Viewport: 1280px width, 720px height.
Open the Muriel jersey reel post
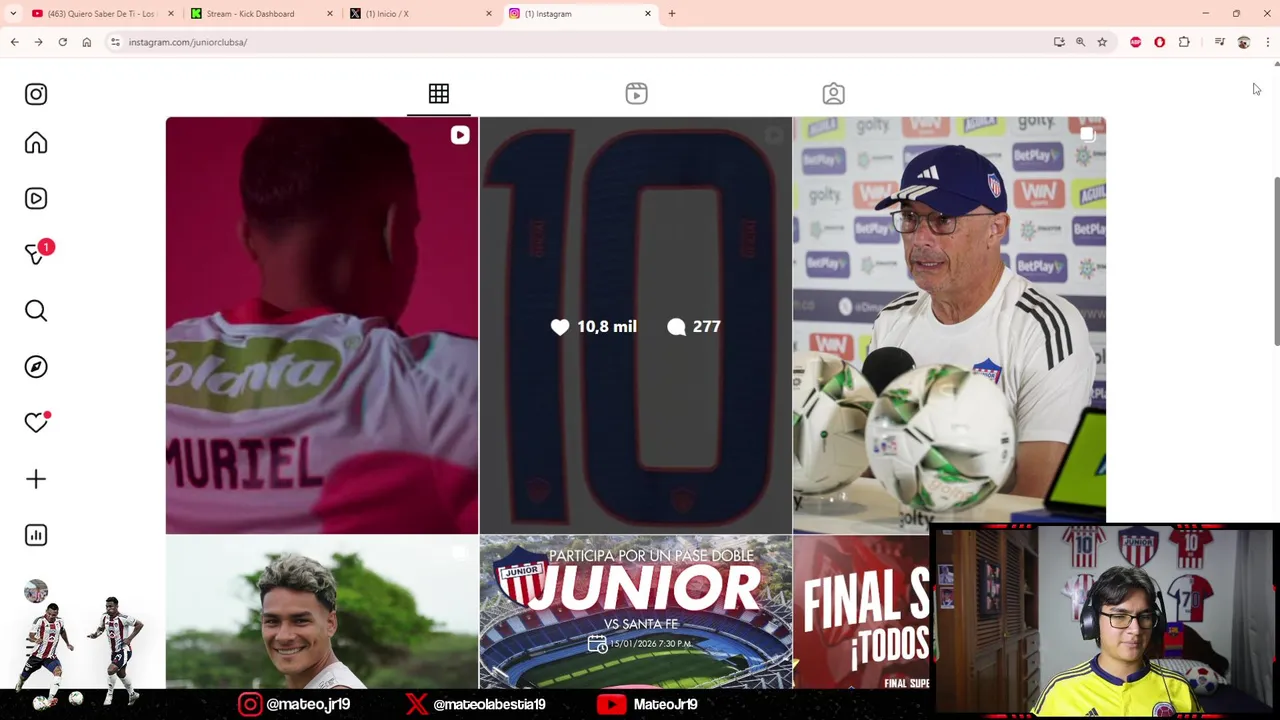(322, 326)
